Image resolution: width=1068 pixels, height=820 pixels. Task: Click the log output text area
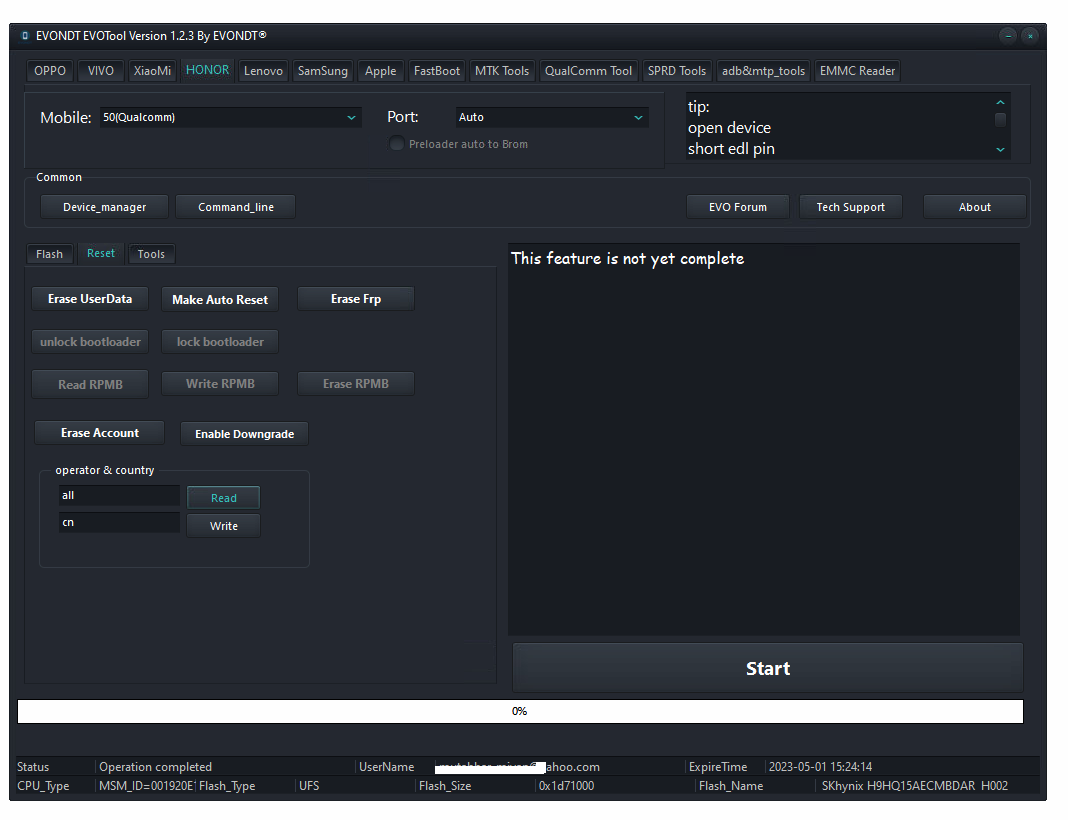(764, 439)
